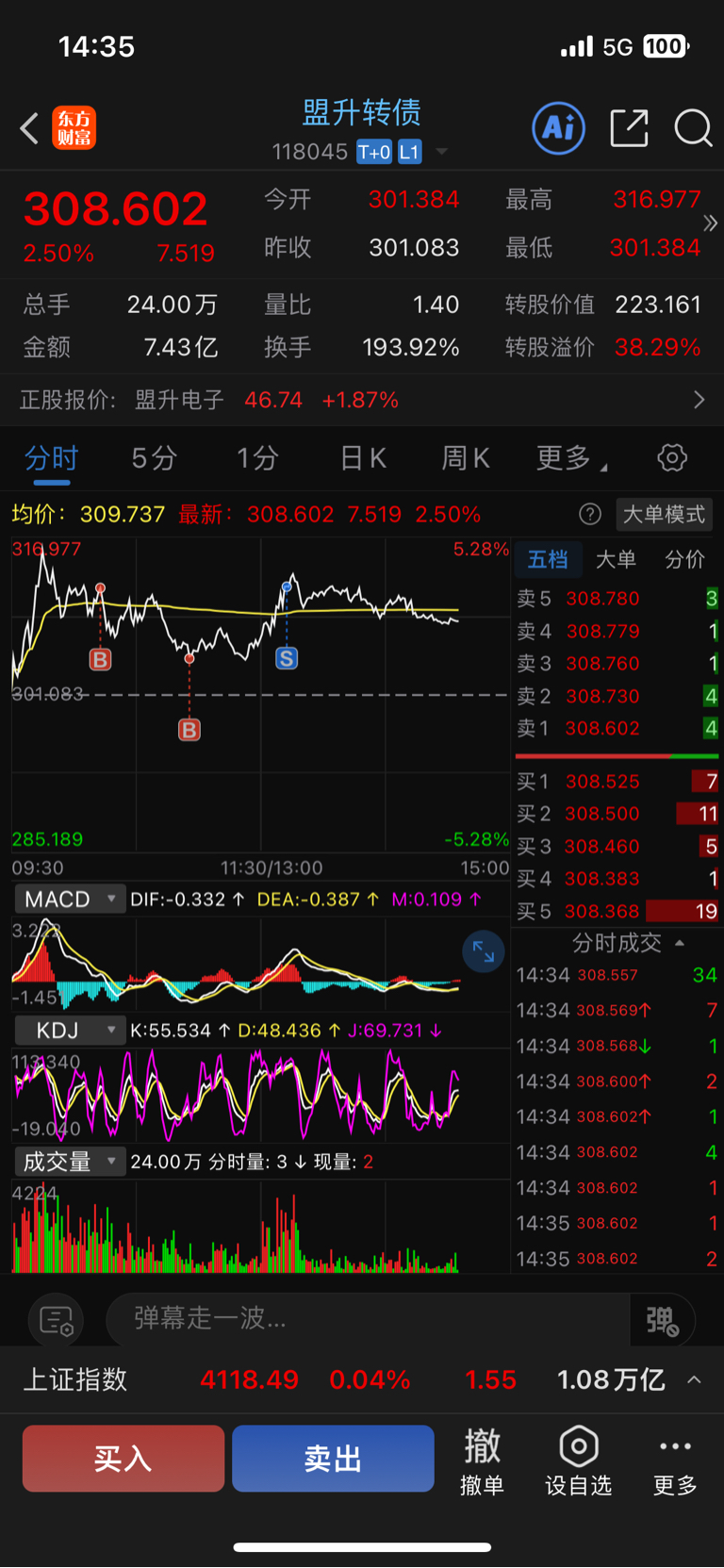Tap 买4 price 308.383

point(602,879)
